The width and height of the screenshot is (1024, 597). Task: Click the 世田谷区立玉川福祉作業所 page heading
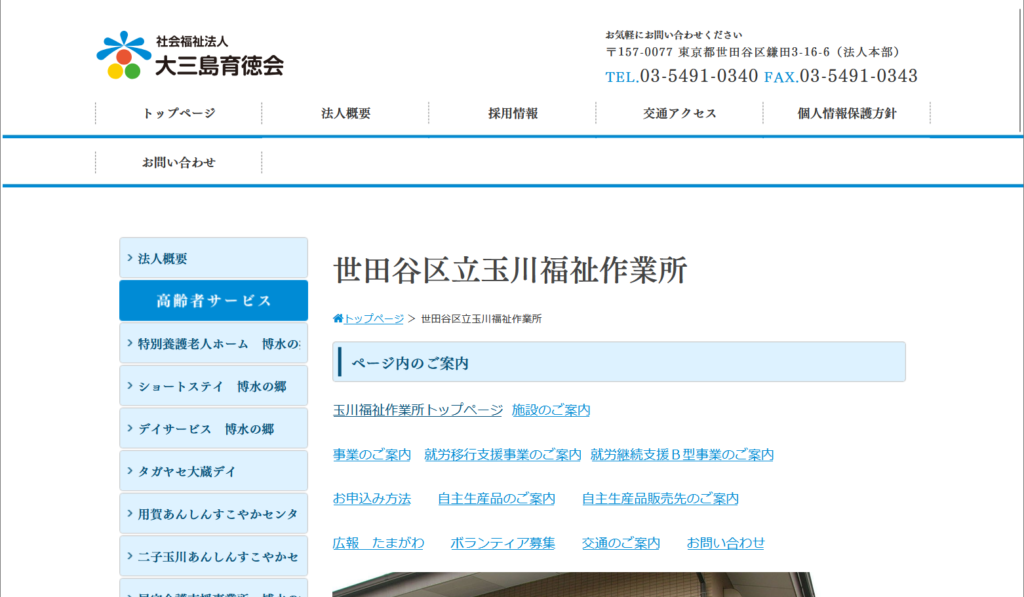coord(510,270)
